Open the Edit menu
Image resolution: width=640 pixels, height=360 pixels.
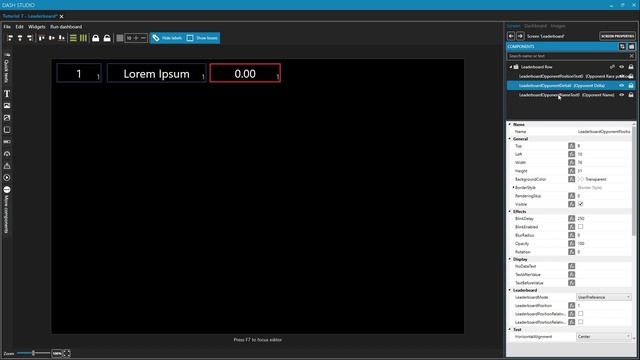[x=19, y=27]
